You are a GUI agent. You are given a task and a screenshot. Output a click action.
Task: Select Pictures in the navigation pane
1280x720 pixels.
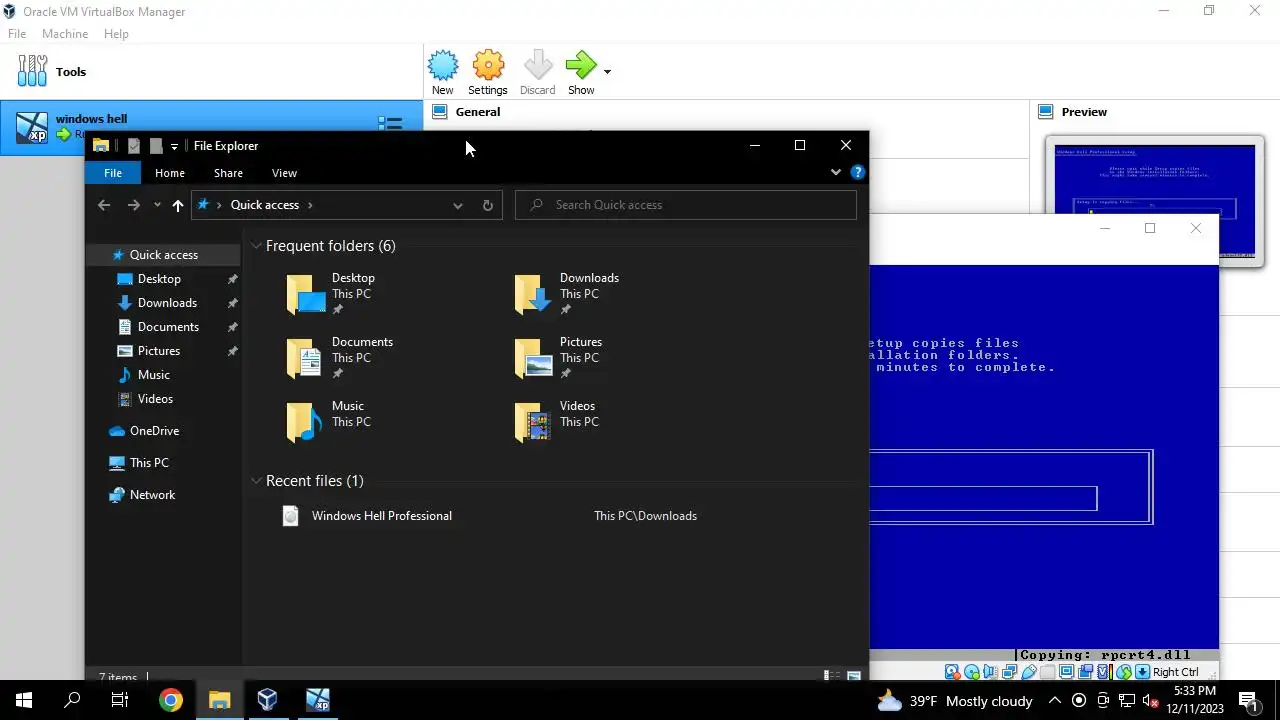click(159, 351)
